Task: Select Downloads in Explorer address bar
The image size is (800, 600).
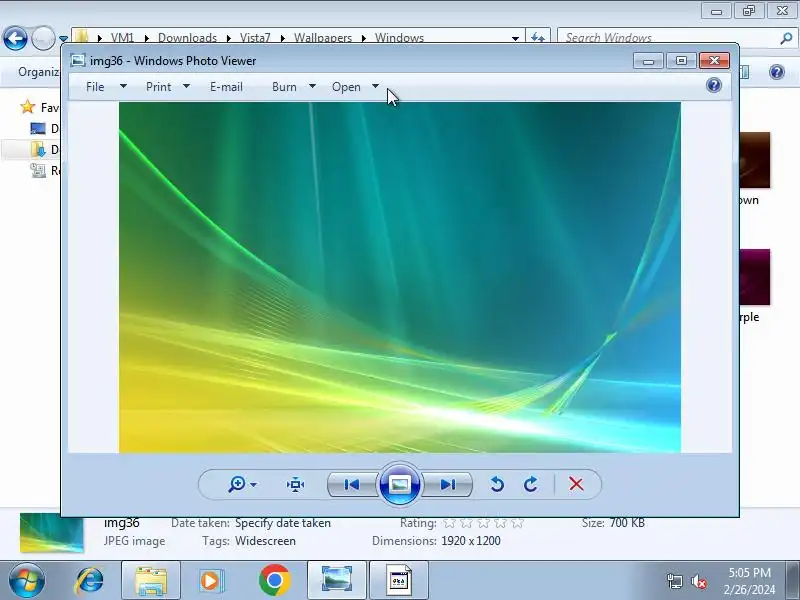Action: [x=187, y=38]
